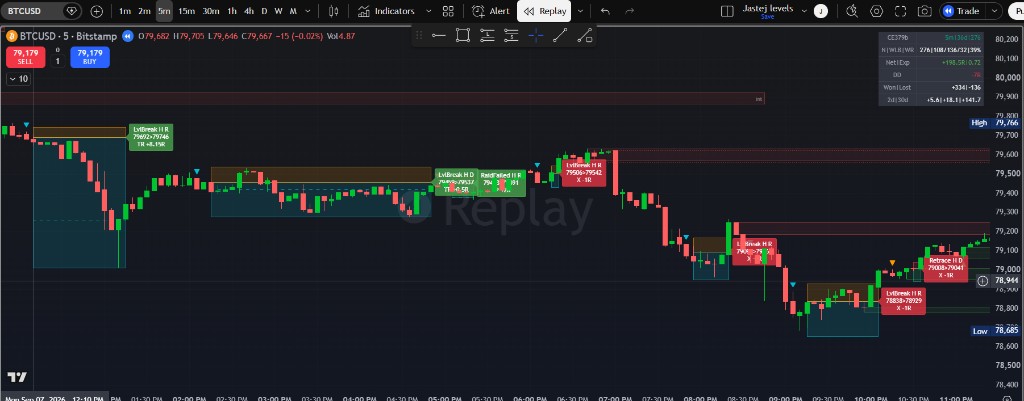Click the red LvlBreak 79506>79542 trade label
This screenshot has width=1024, height=401.
click(x=583, y=172)
